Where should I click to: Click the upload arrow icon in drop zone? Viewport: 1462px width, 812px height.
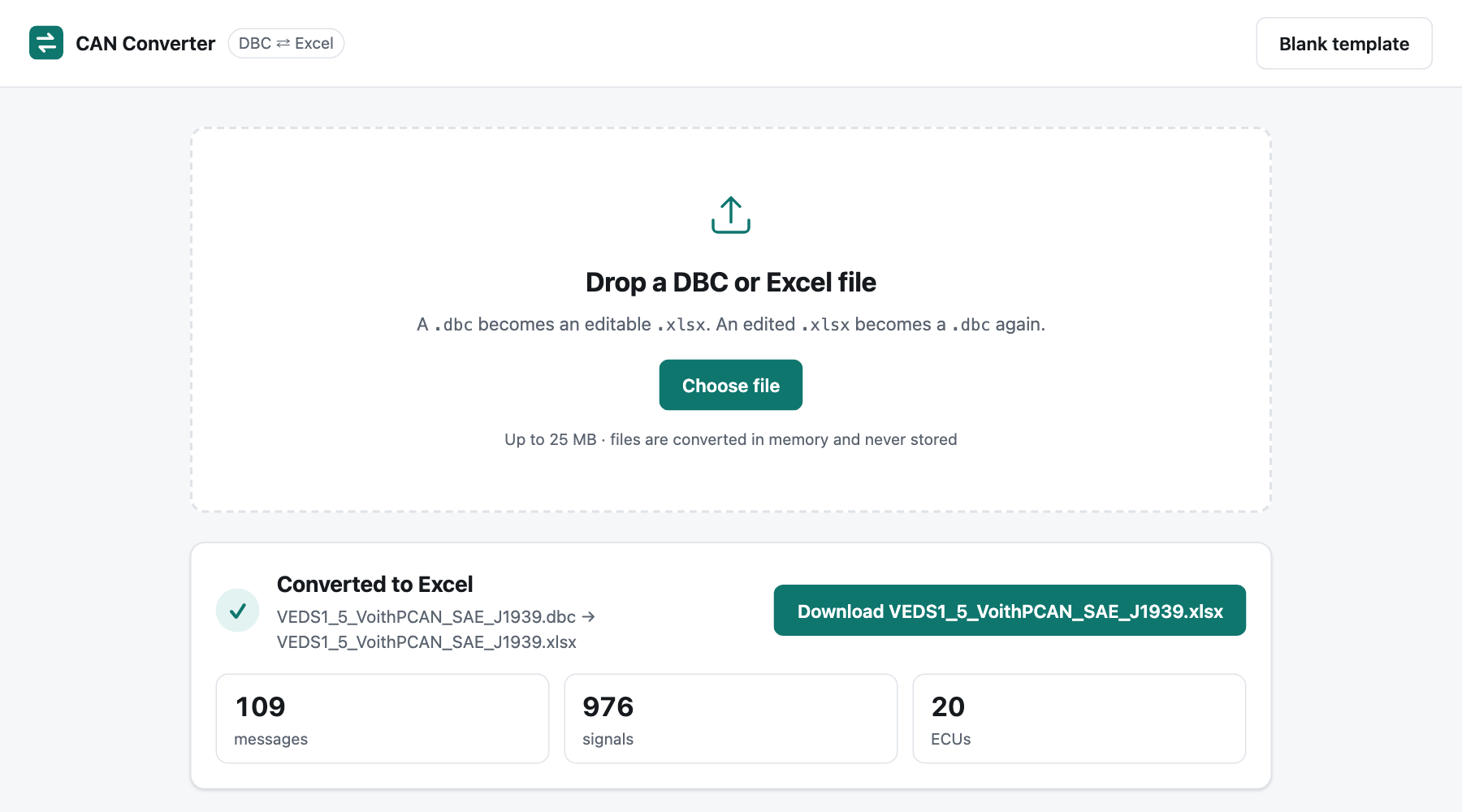(x=731, y=215)
